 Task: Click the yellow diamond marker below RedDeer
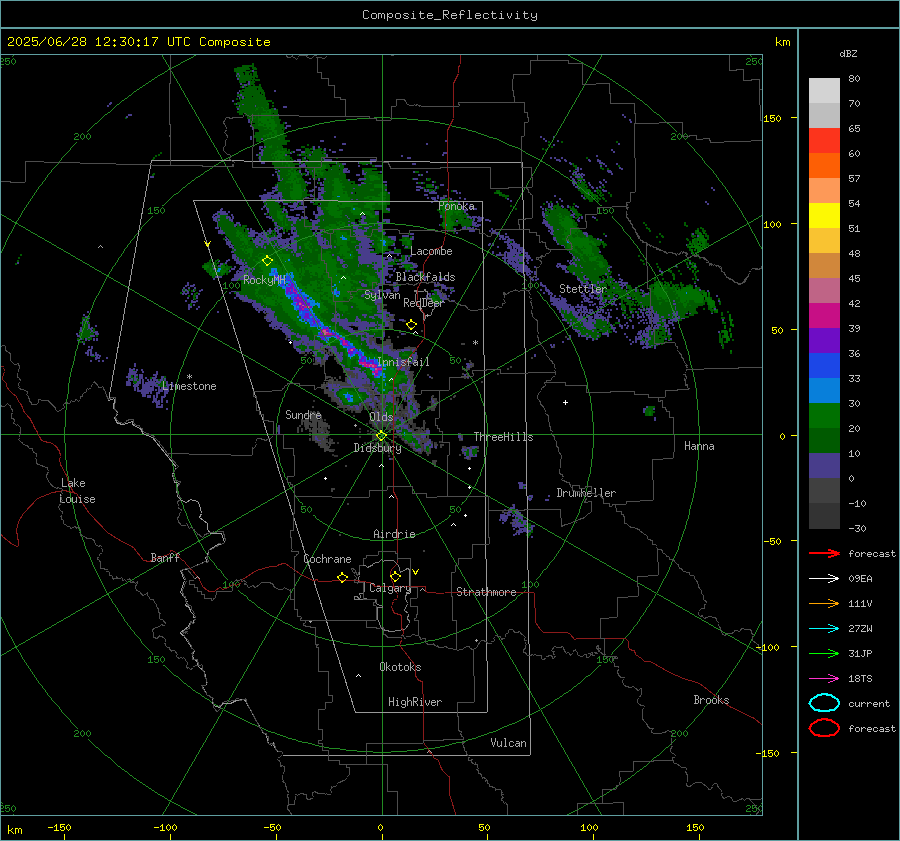pyautogui.click(x=412, y=325)
